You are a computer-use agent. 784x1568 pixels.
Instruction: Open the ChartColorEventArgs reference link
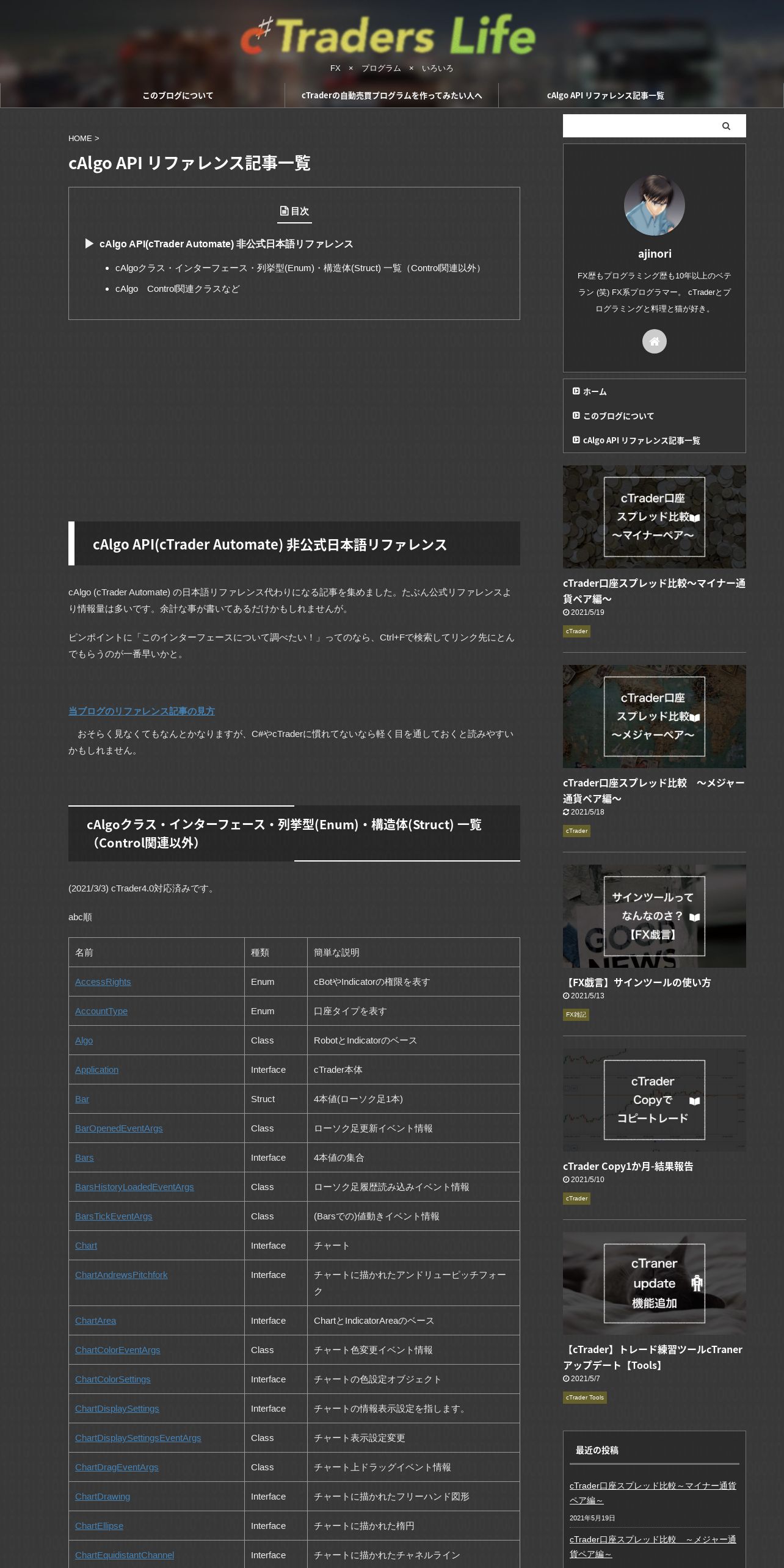point(118,1350)
